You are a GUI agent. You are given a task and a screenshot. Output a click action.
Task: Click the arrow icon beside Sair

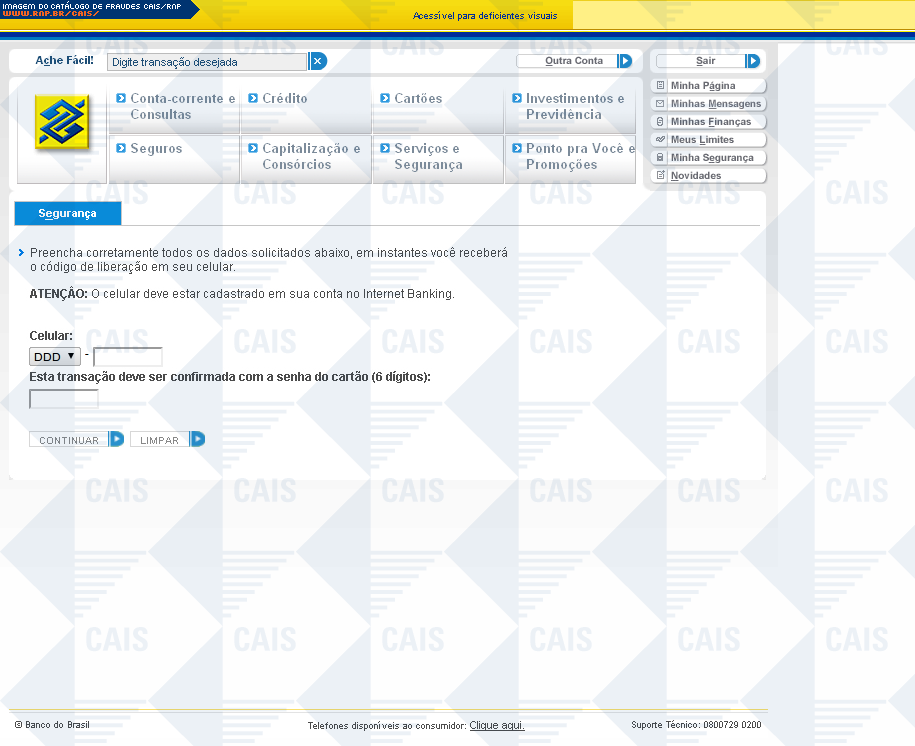click(x=753, y=61)
